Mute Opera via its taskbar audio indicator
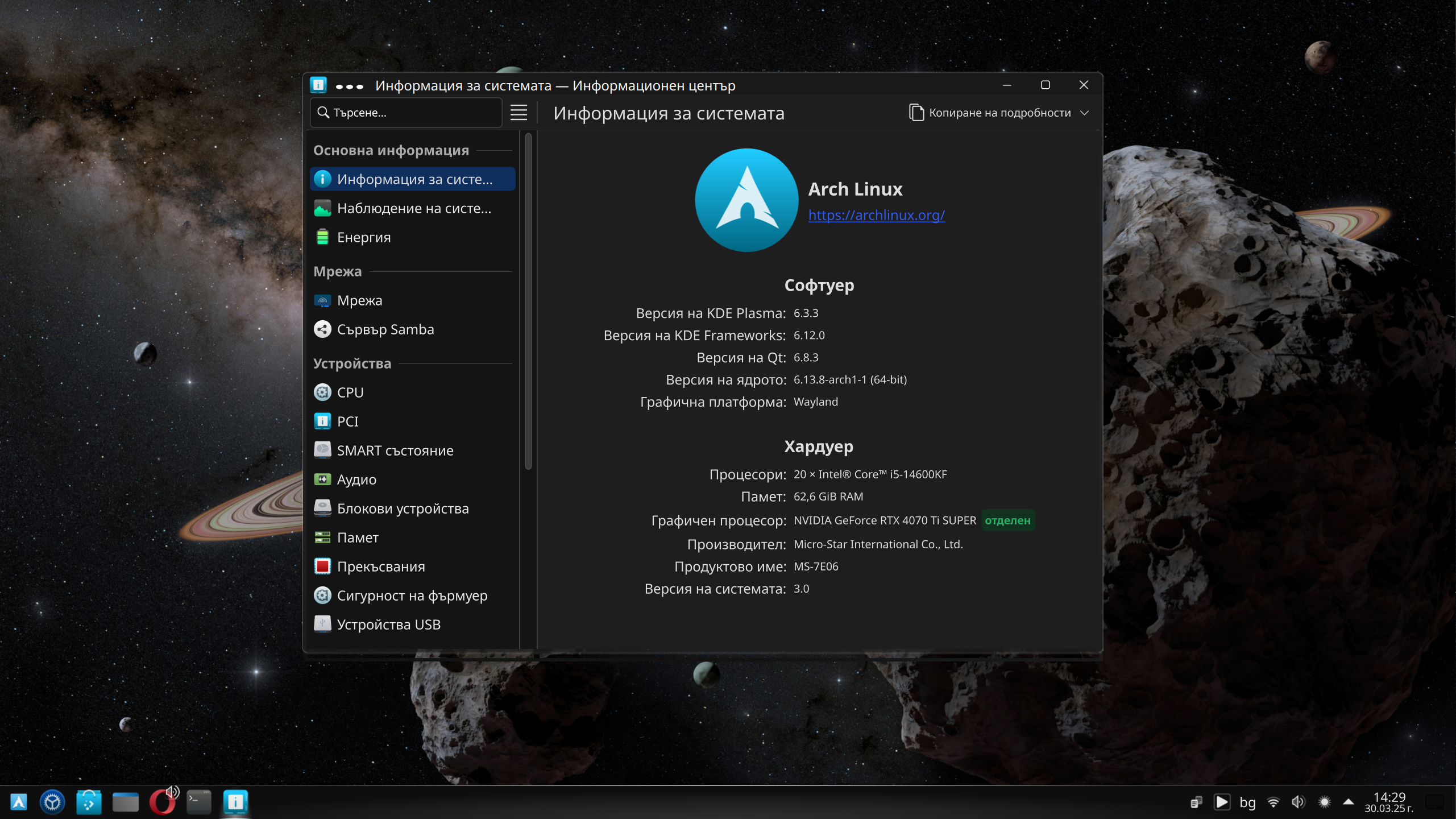 (x=173, y=792)
